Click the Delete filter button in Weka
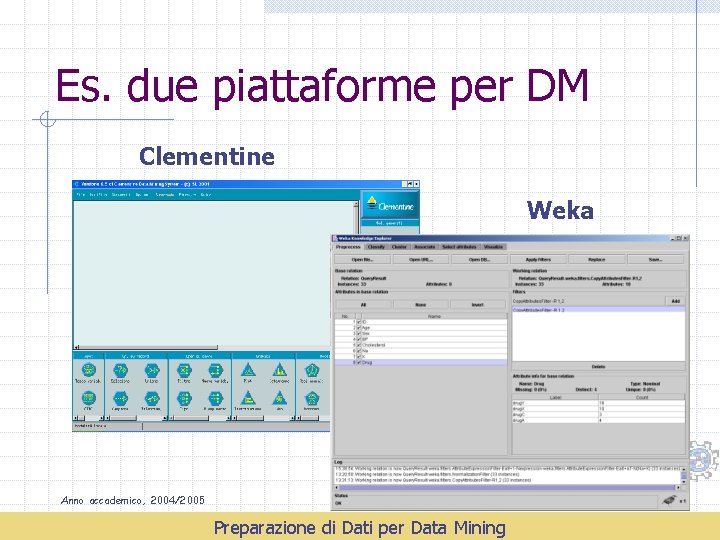The height and width of the screenshot is (540, 720). click(x=598, y=366)
